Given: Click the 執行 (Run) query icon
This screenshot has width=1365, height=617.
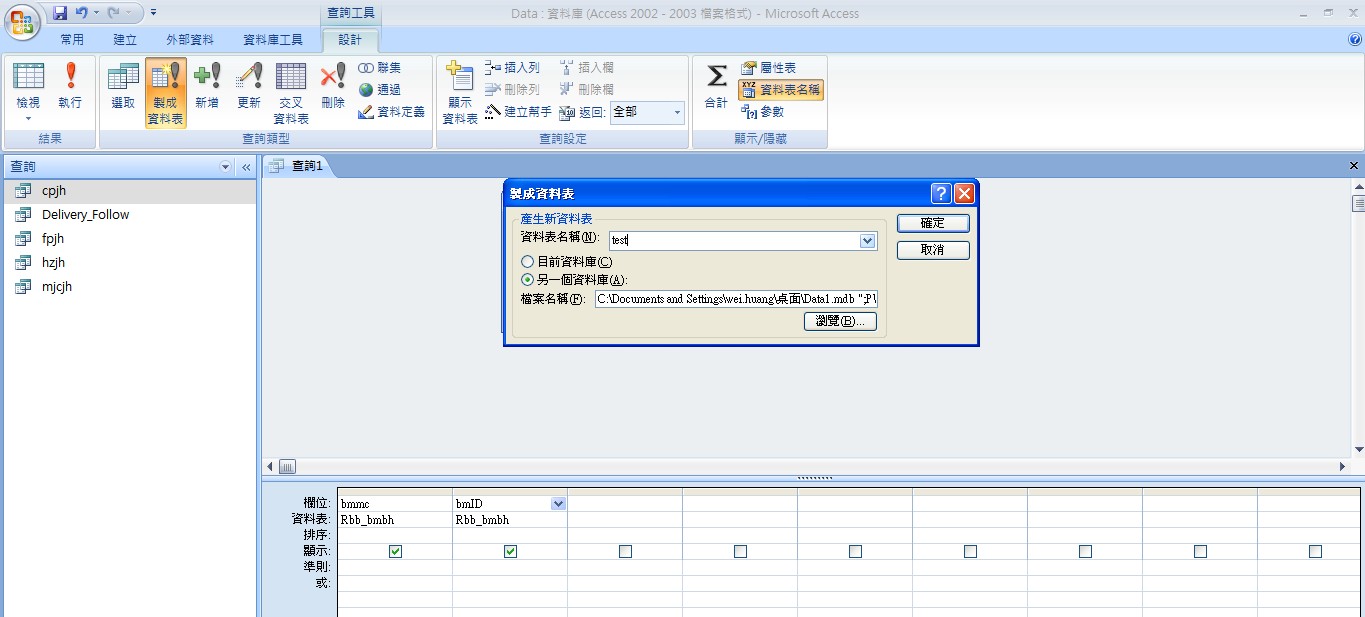Looking at the screenshot, I should [70, 85].
